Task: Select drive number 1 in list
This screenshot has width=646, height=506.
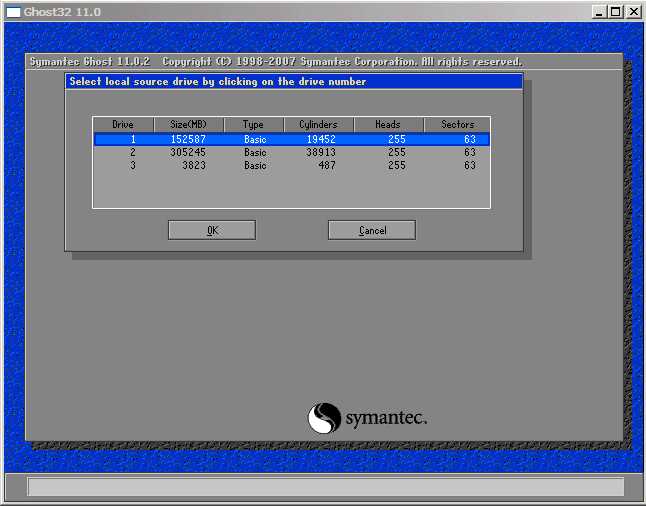Action: 292,139
